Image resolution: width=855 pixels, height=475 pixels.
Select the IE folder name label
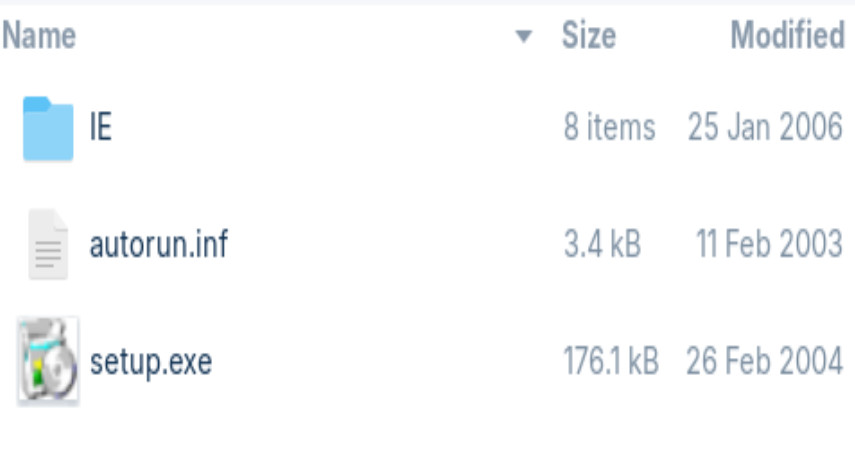[100, 129]
